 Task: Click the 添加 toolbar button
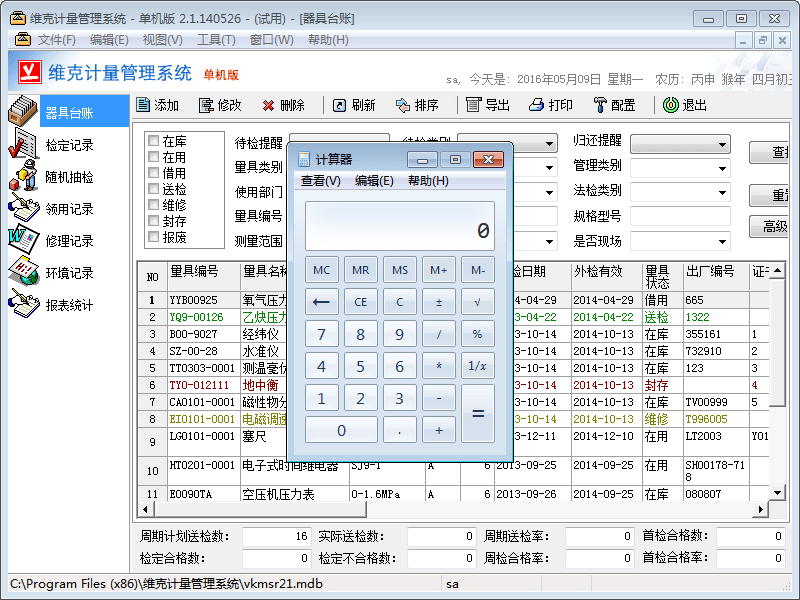157,105
